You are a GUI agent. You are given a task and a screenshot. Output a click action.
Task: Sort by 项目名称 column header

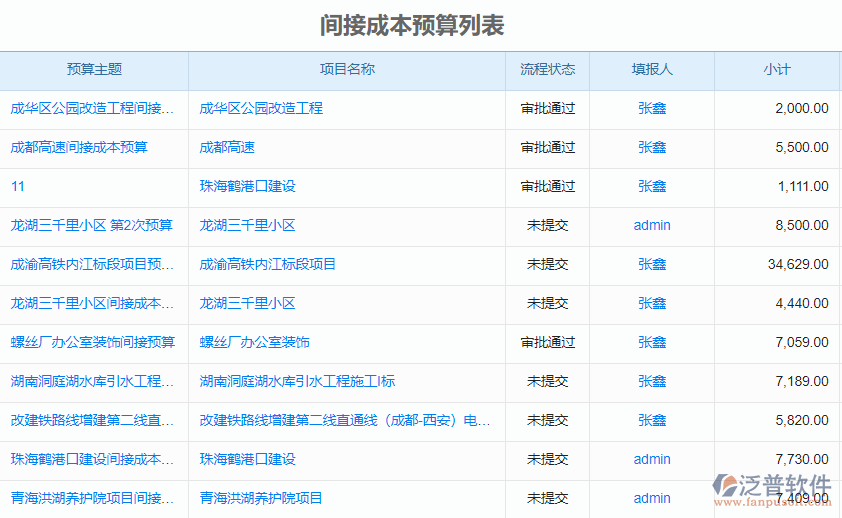point(347,70)
